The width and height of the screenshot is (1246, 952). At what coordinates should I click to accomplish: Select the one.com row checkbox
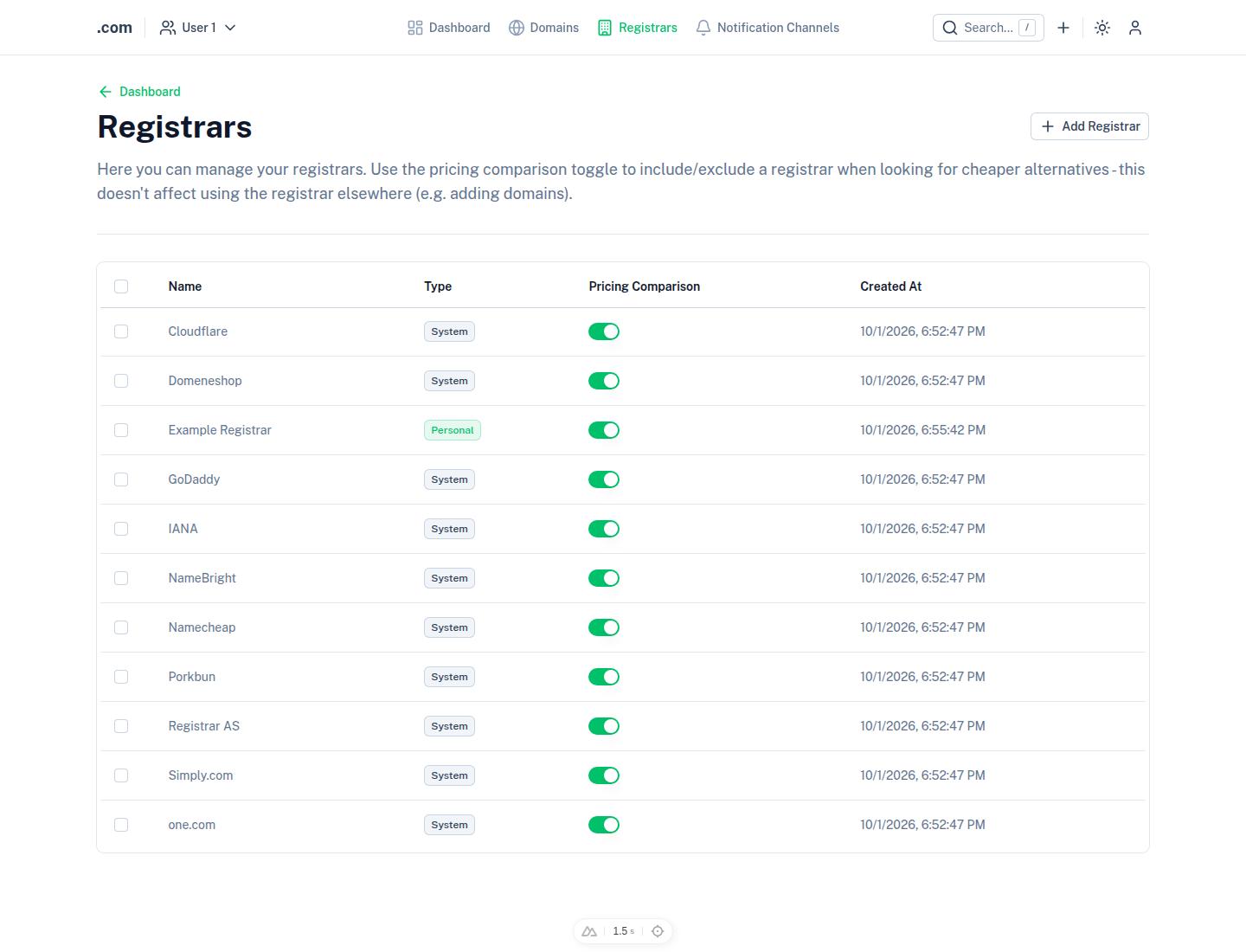(x=121, y=825)
